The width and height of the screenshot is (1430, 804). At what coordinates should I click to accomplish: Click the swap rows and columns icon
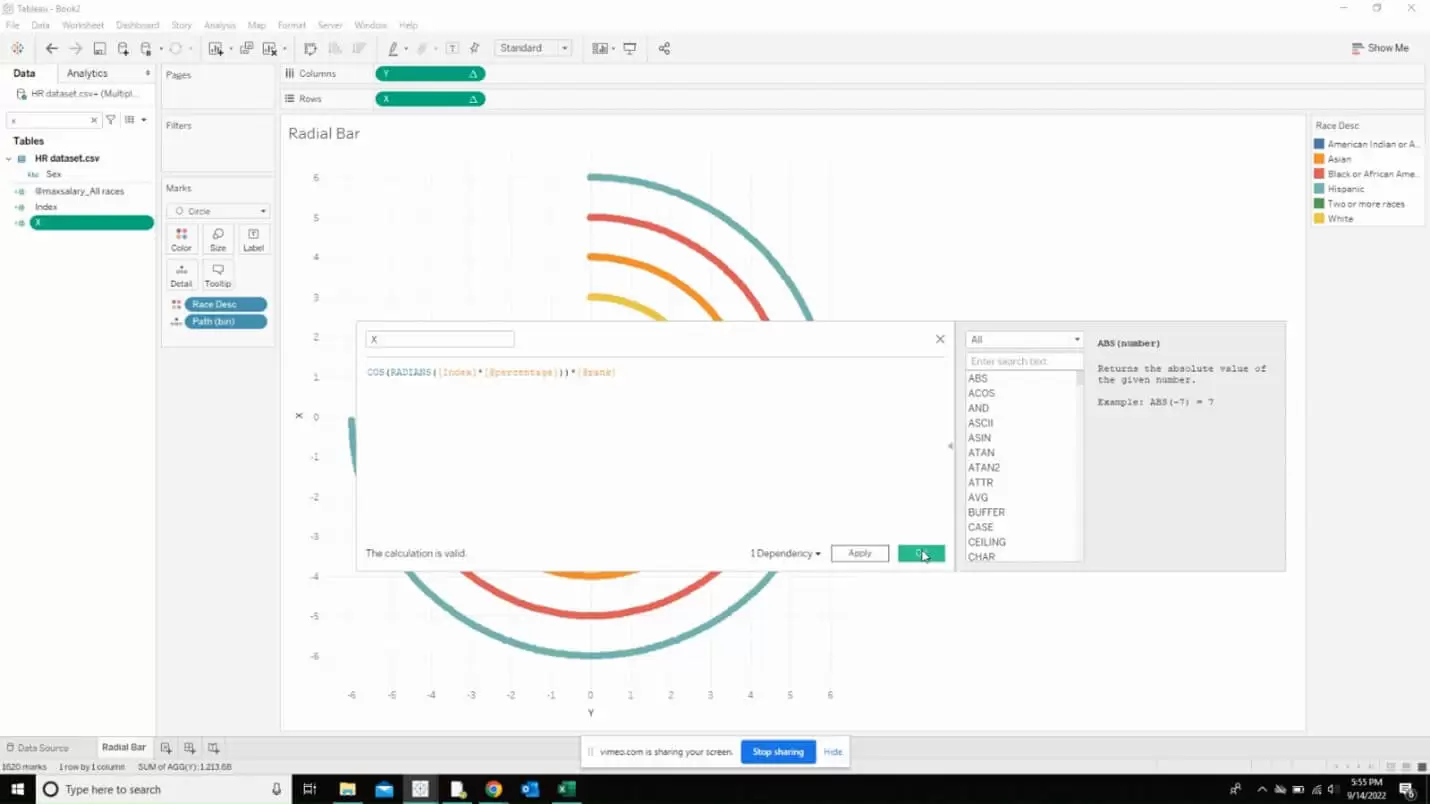pos(310,48)
